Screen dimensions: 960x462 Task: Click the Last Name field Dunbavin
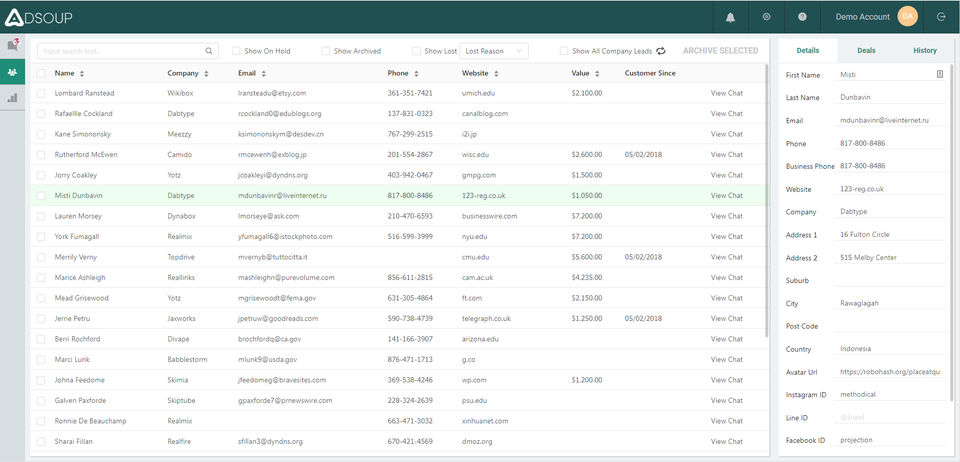890,98
